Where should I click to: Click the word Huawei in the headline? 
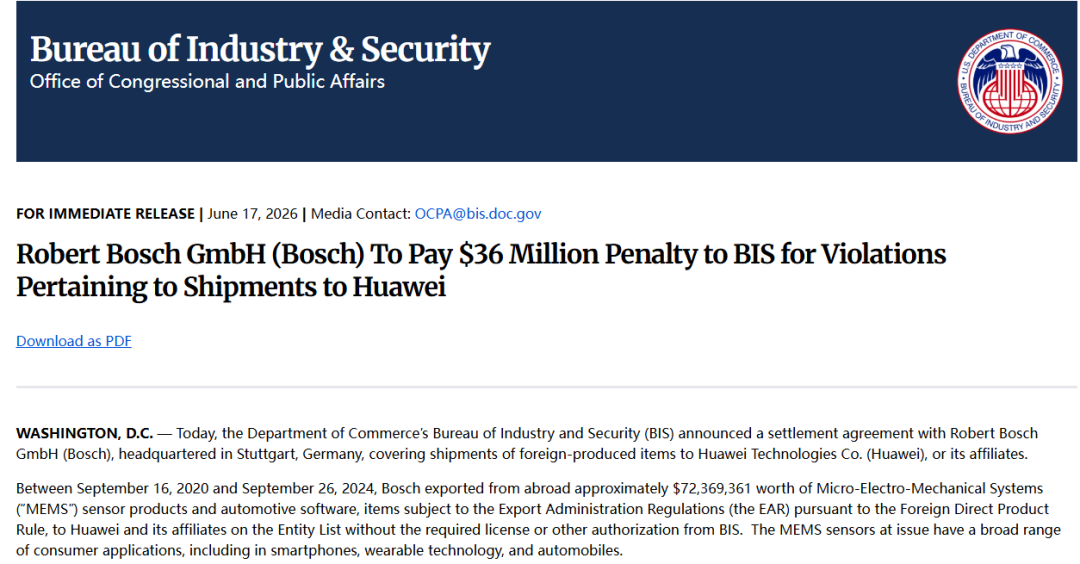click(x=399, y=286)
